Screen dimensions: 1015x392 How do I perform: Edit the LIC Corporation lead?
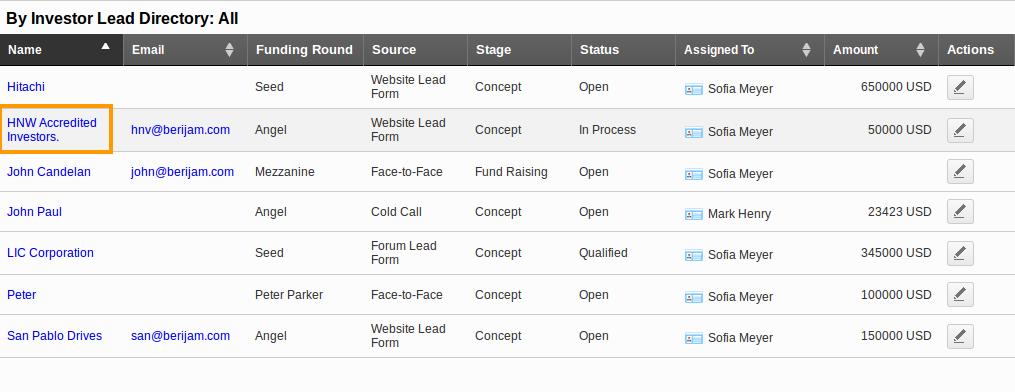[x=960, y=253]
